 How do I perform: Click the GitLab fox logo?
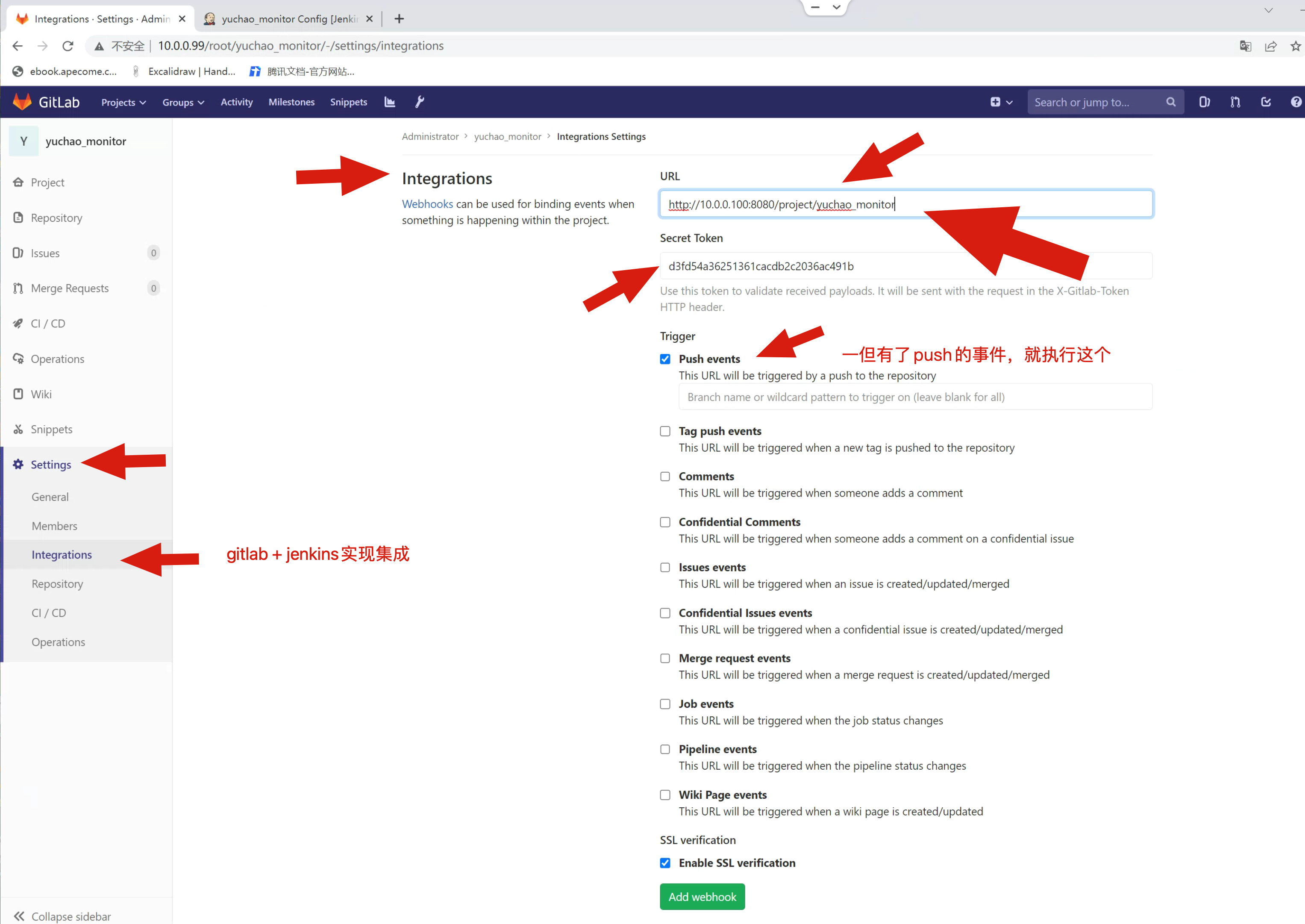22,102
